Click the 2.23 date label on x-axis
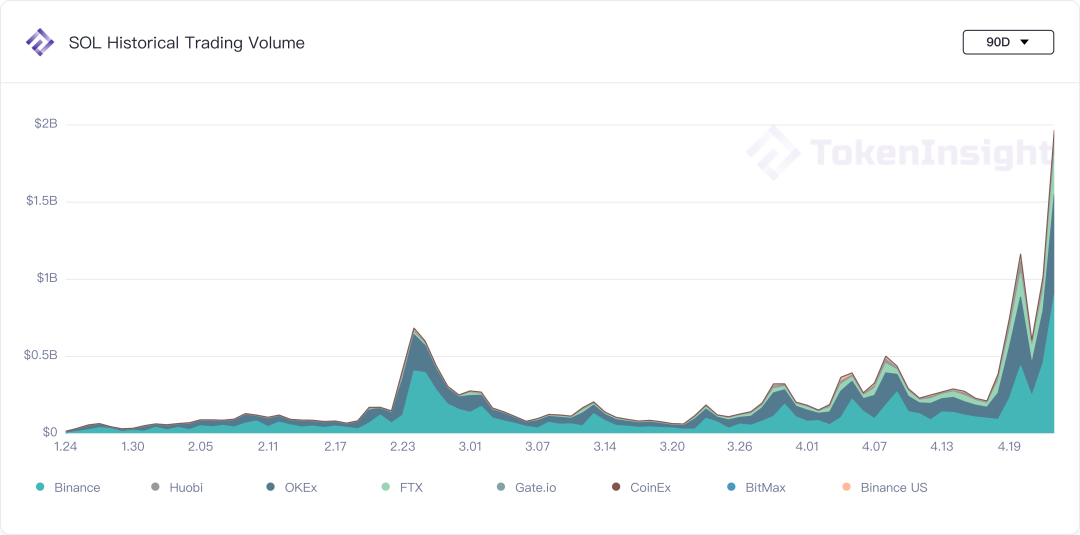This screenshot has height=535, width=1080. click(x=403, y=447)
